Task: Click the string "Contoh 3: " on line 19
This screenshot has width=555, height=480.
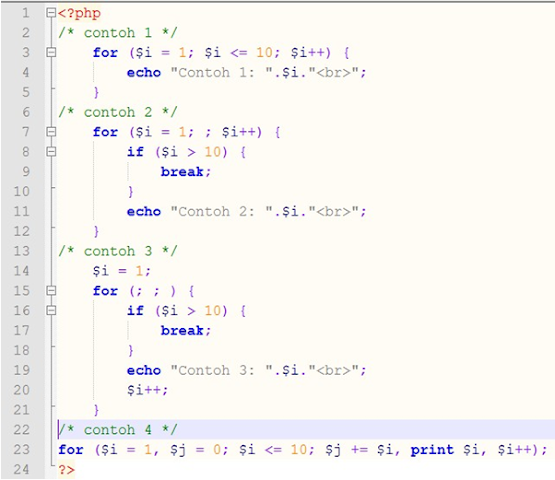Action: click(222, 370)
